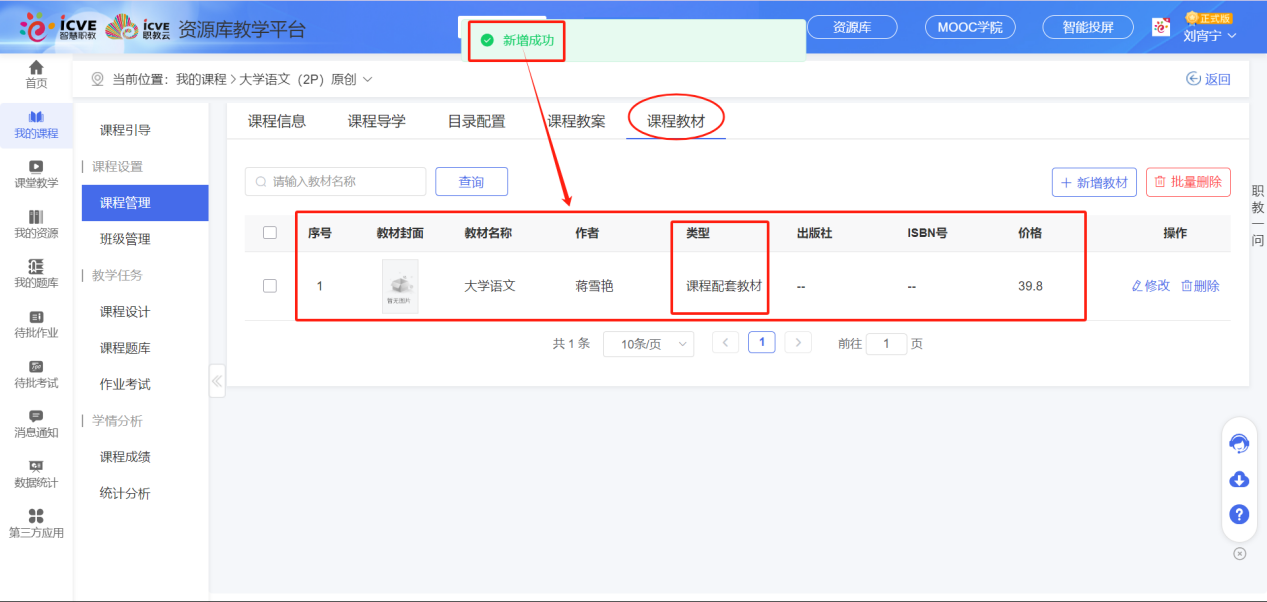Open the customer service headset icon
Screen dimensions: 1267x602
pos(1238,443)
